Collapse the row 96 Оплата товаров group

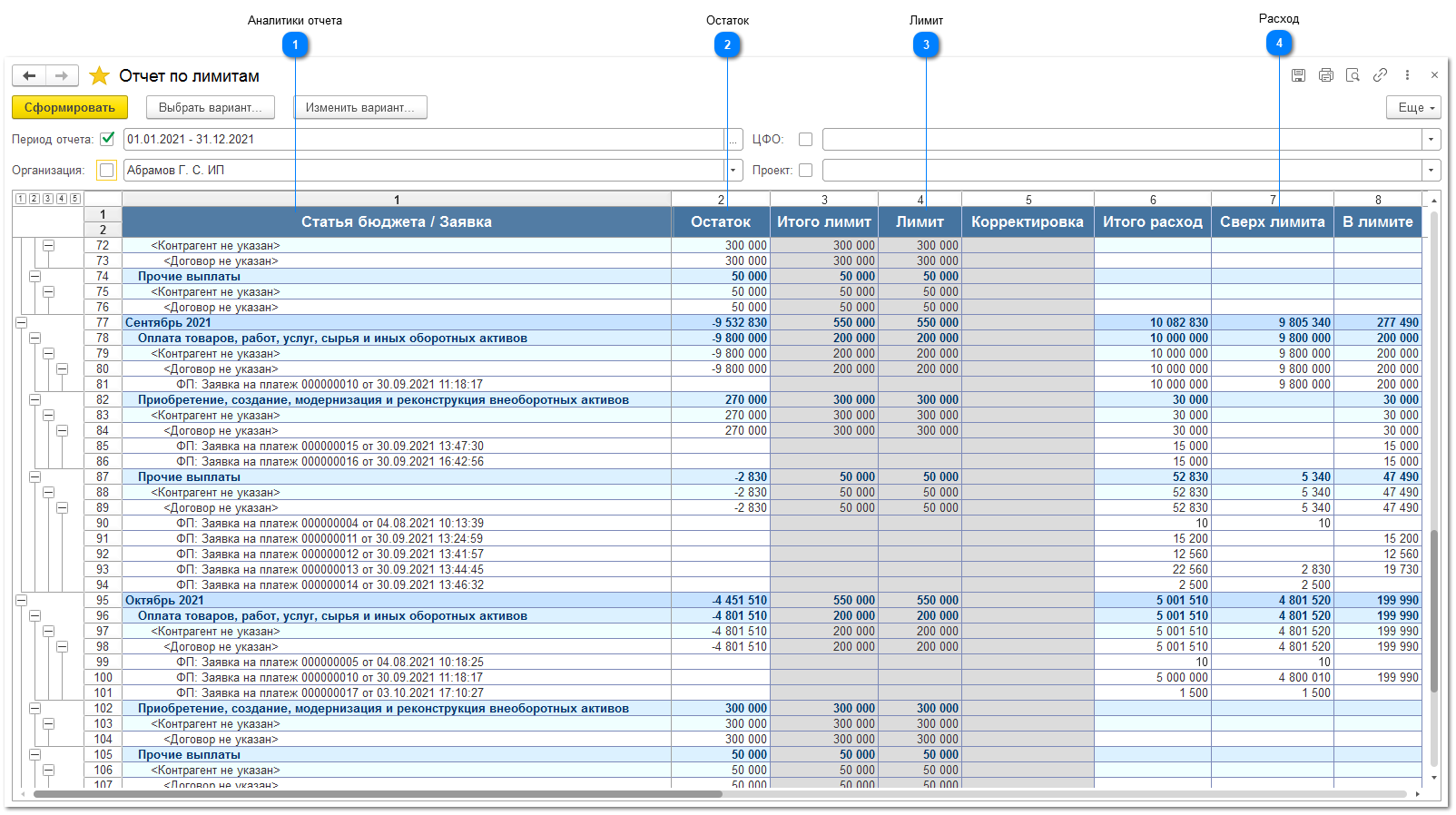coord(35,615)
